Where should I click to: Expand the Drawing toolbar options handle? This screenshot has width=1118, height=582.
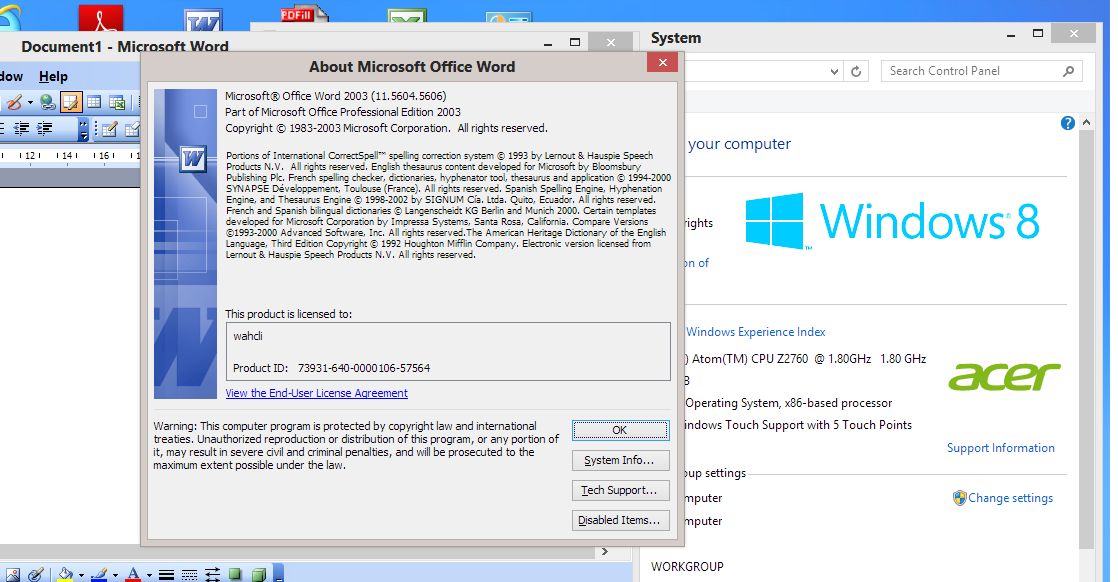pyautogui.click(x=278, y=573)
